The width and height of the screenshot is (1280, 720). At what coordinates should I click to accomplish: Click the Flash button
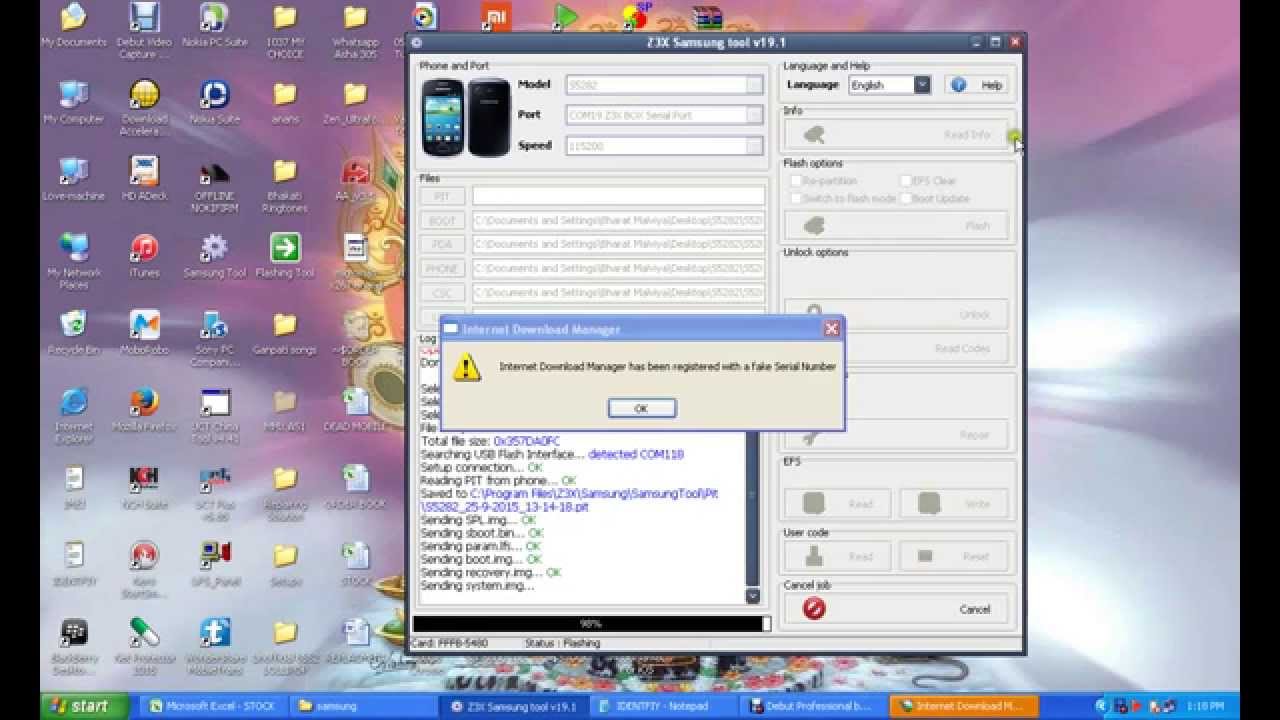[x=897, y=226]
